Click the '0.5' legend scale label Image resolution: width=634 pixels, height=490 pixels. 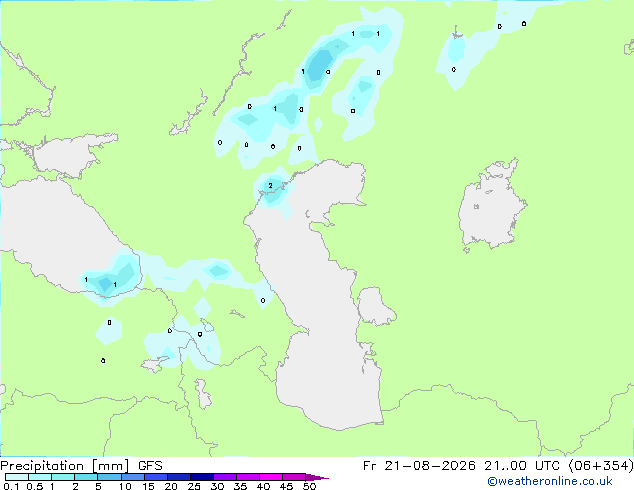35,486
